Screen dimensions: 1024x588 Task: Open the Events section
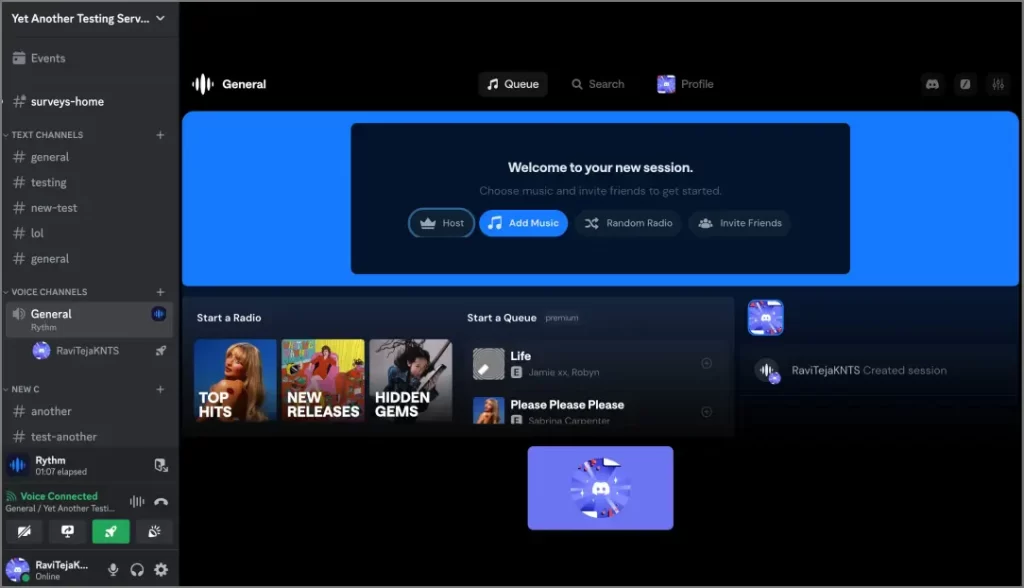point(39,58)
